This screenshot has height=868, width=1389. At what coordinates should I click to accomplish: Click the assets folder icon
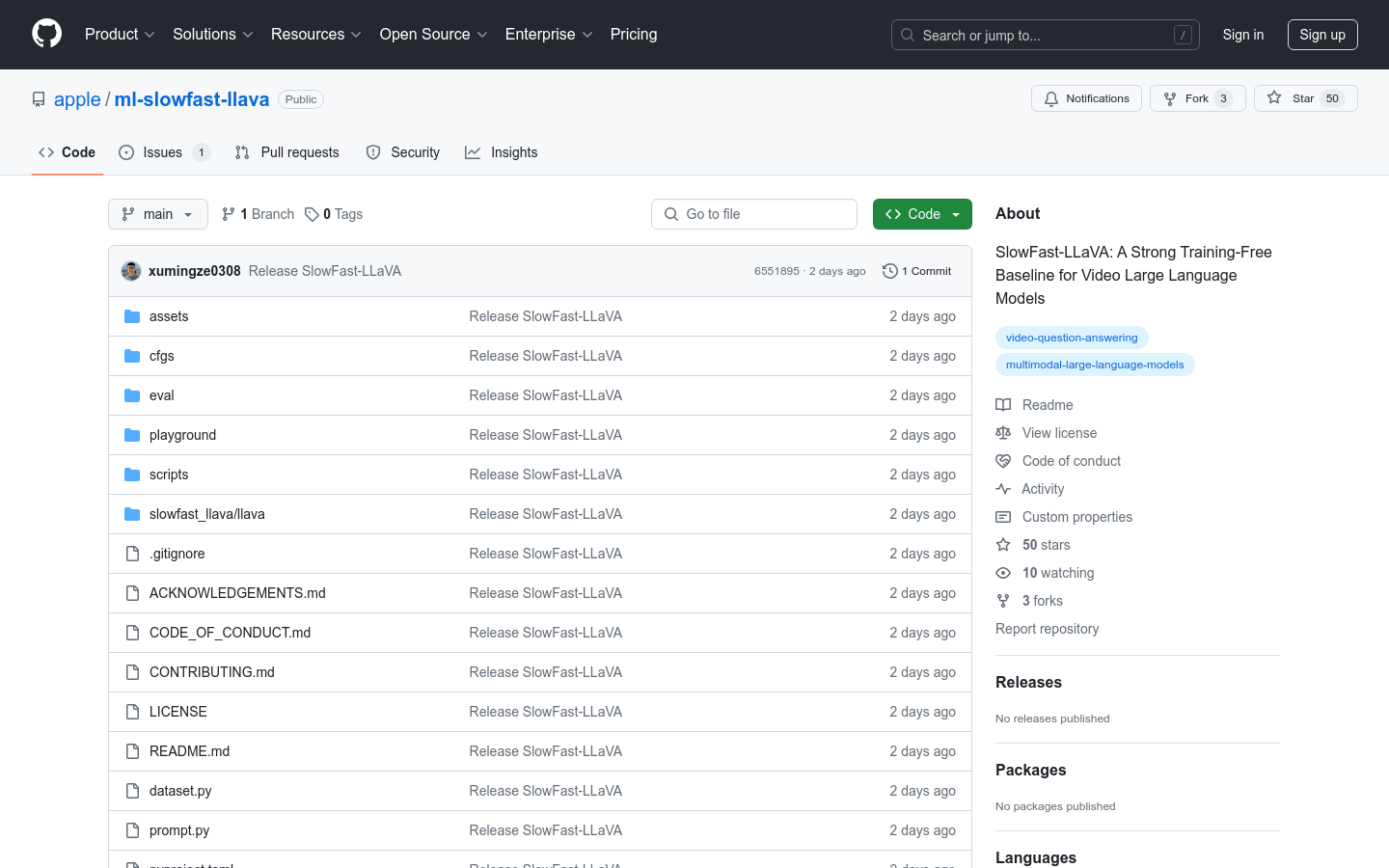132,316
